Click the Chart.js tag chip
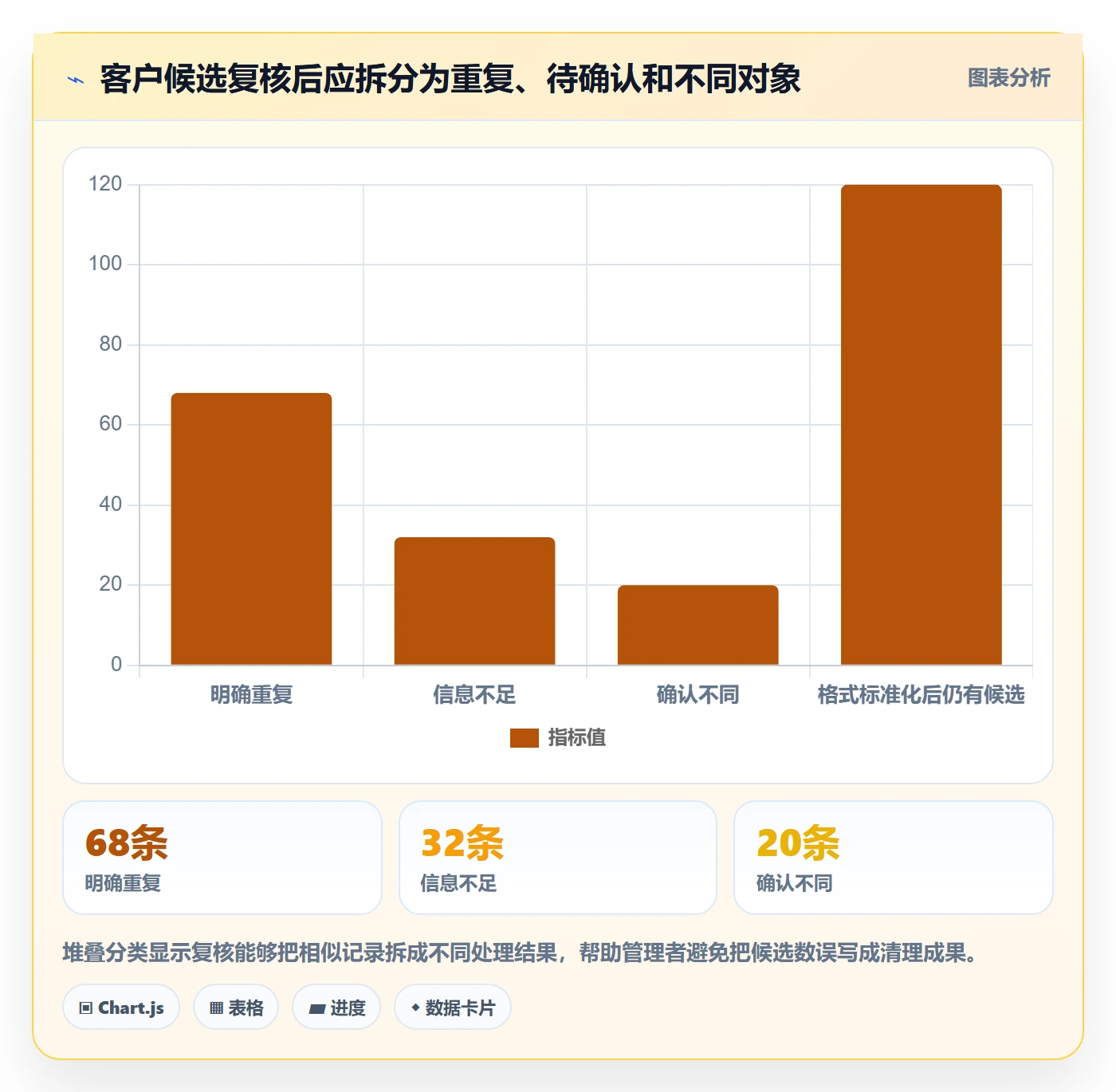1116x1092 pixels. tap(121, 1008)
